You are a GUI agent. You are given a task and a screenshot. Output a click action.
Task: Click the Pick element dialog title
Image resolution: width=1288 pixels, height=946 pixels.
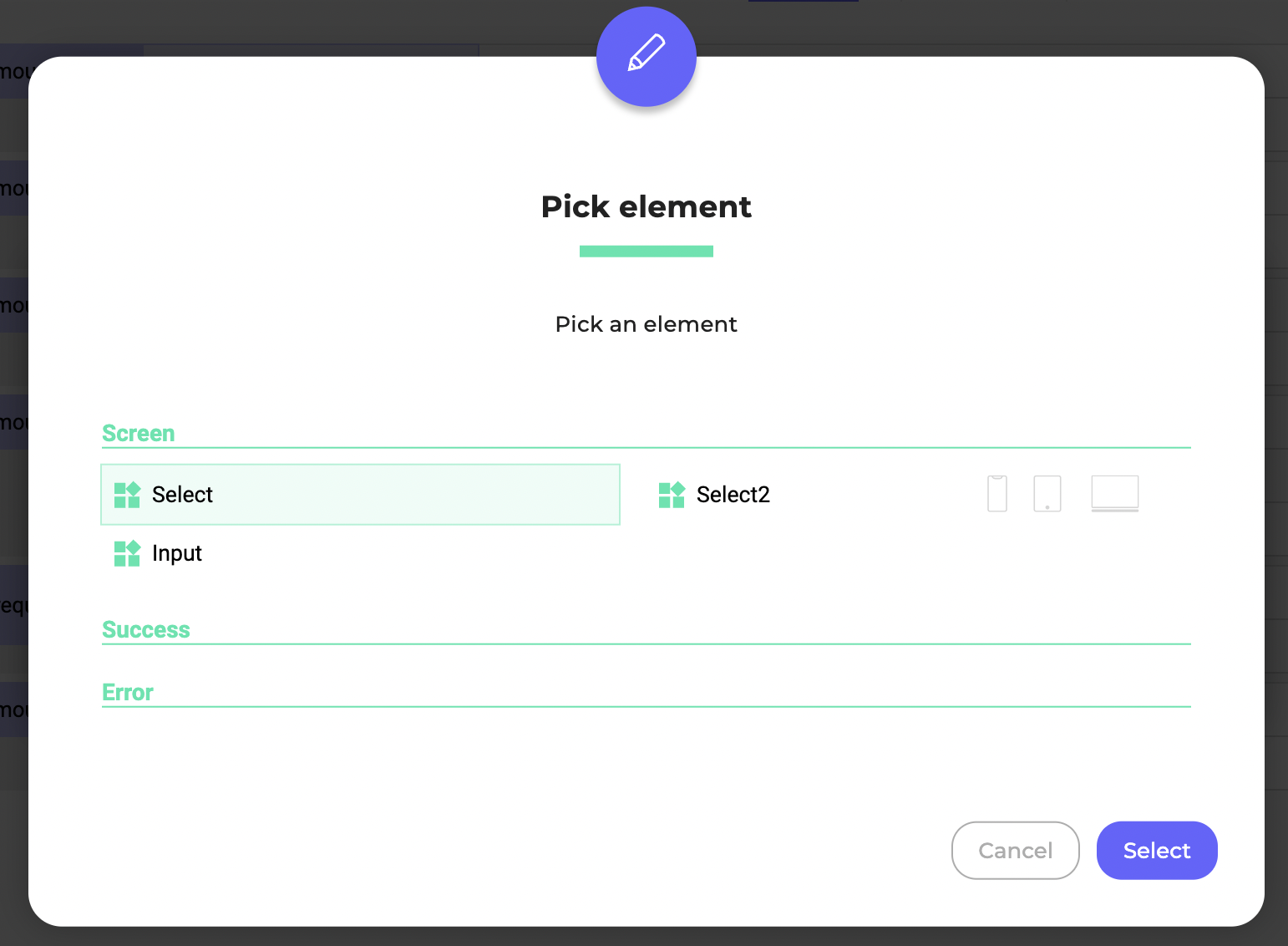646,206
